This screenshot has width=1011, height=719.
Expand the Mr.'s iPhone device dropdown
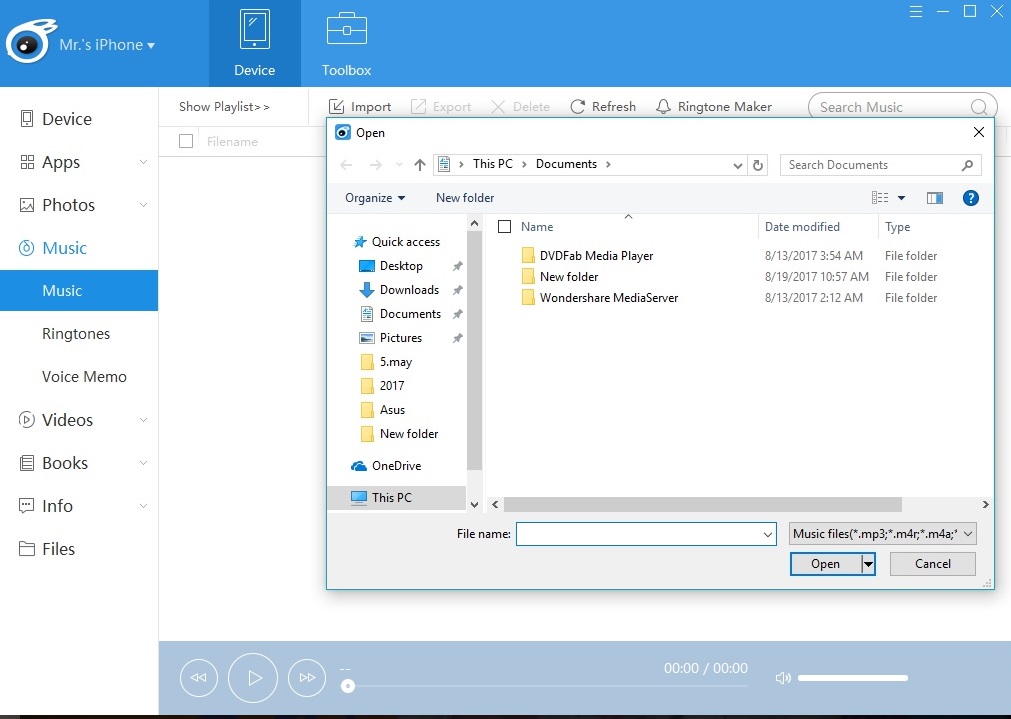107,44
